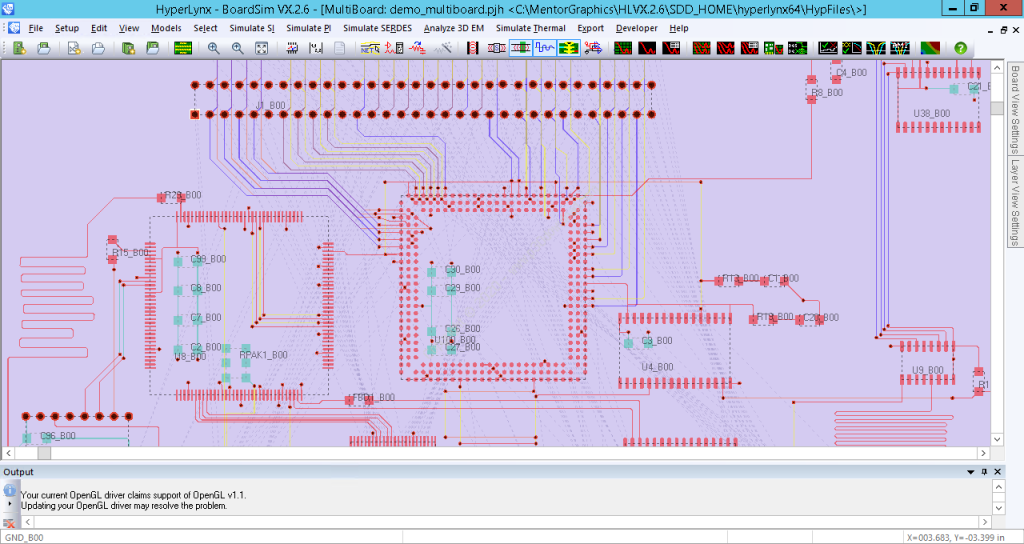Viewport: 1024px width, 544px height.
Task: Click the RPAK1_B00 component label
Action: point(263,355)
